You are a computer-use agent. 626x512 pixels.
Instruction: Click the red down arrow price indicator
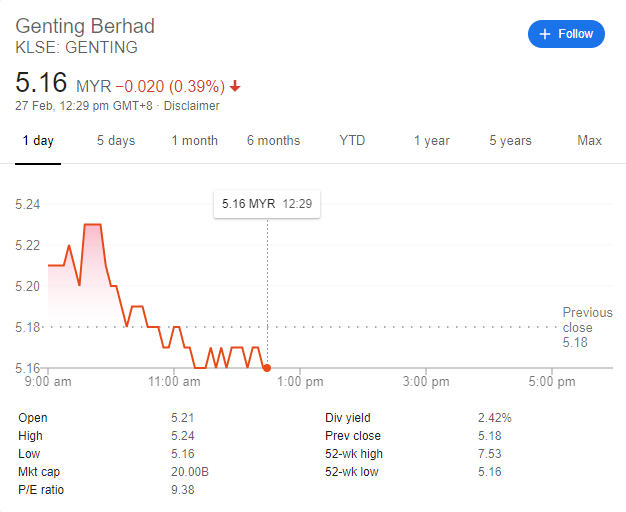235,86
